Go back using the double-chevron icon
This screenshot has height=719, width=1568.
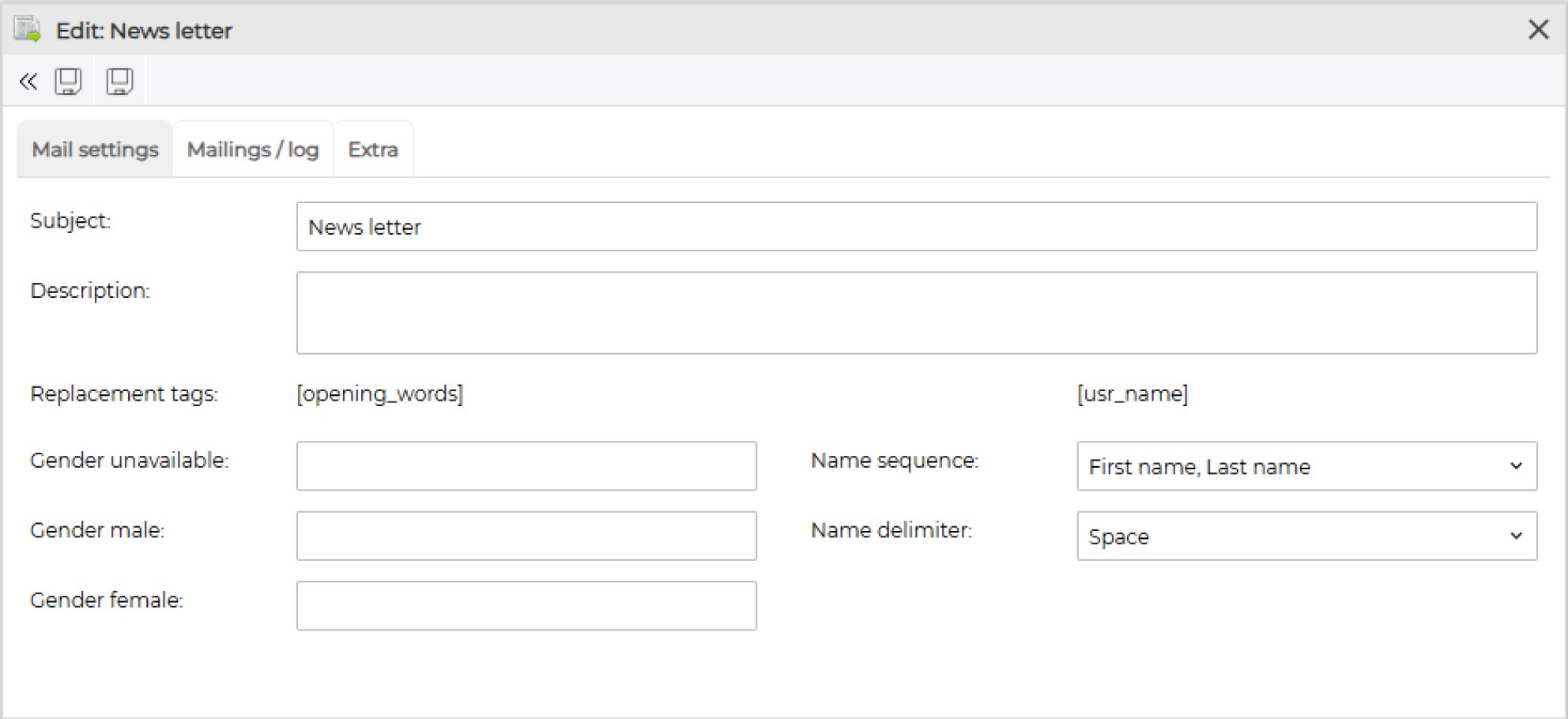pyautogui.click(x=28, y=81)
